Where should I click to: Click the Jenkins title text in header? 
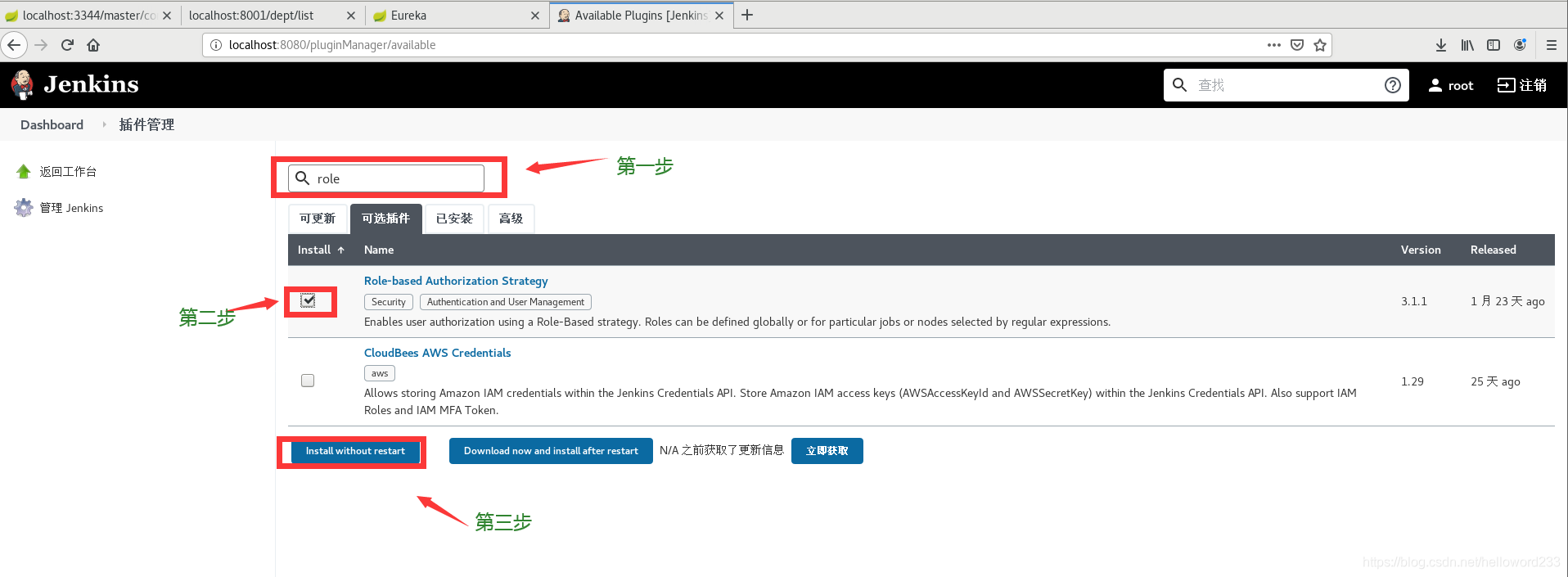91,84
